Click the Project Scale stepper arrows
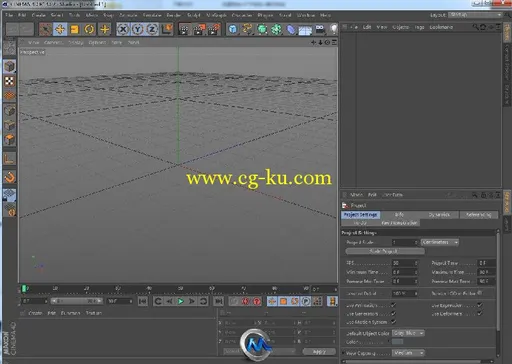The width and height of the screenshot is (512, 364). (416, 242)
